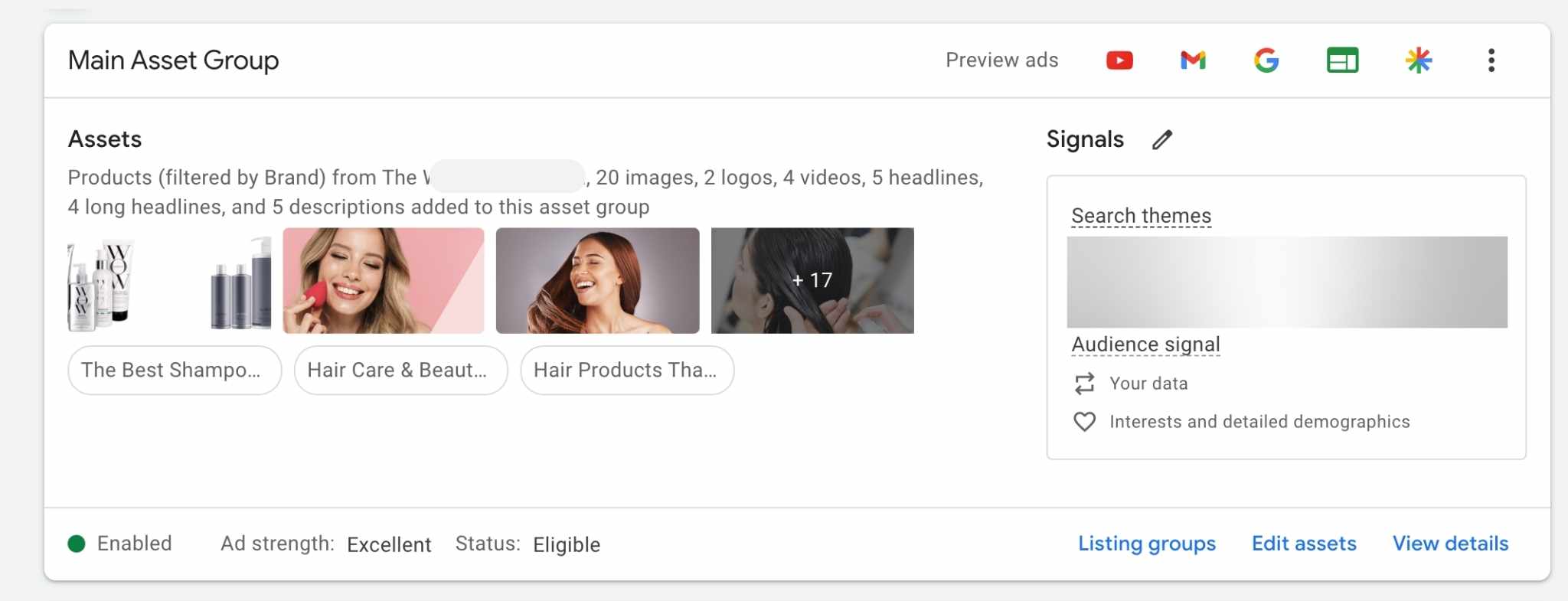This screenshot has height=601, width=1568.
Task: Show the +17 more images
Action: (812, 281)
